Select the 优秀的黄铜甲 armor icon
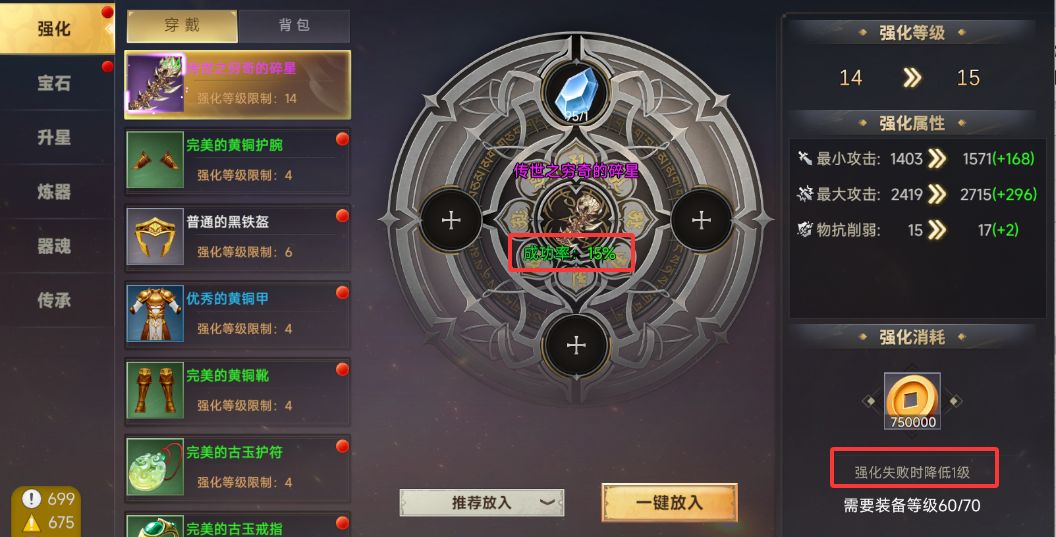The image size is (1056, 537). (x=155, y=313)
